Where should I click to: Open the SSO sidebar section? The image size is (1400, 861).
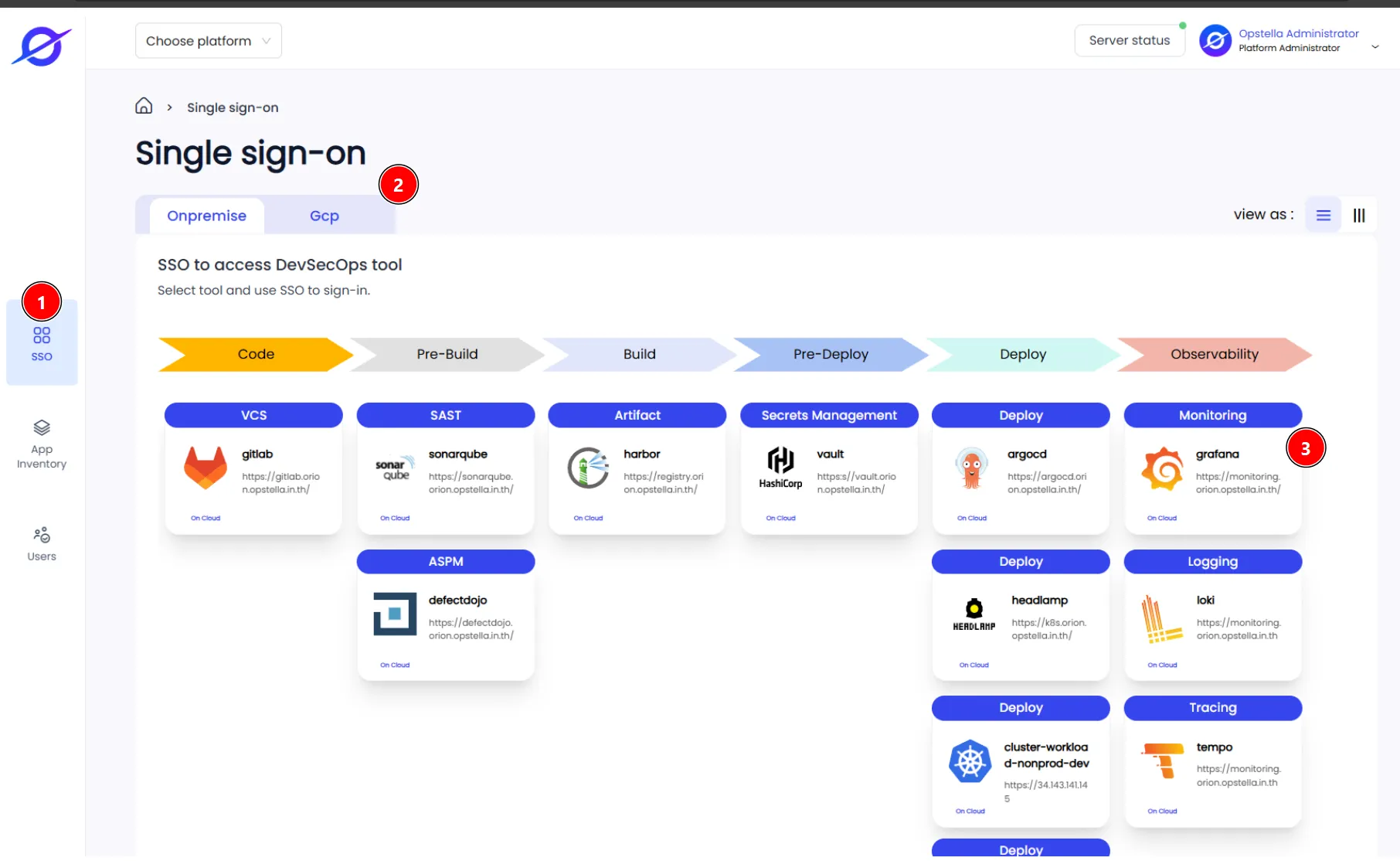[42, 343]
